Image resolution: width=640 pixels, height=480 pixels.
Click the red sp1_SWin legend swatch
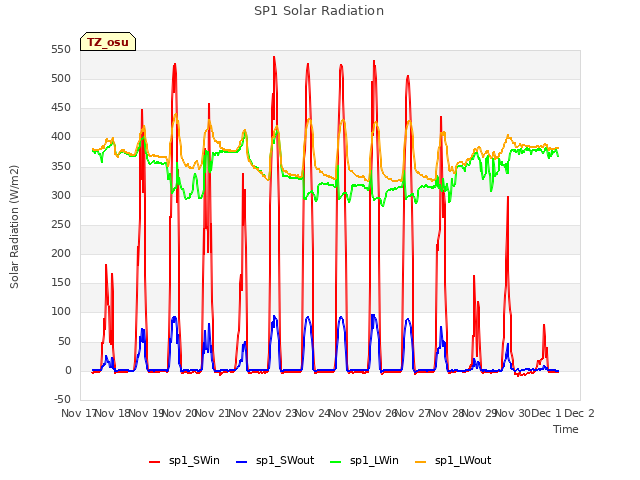pos(155,462)
